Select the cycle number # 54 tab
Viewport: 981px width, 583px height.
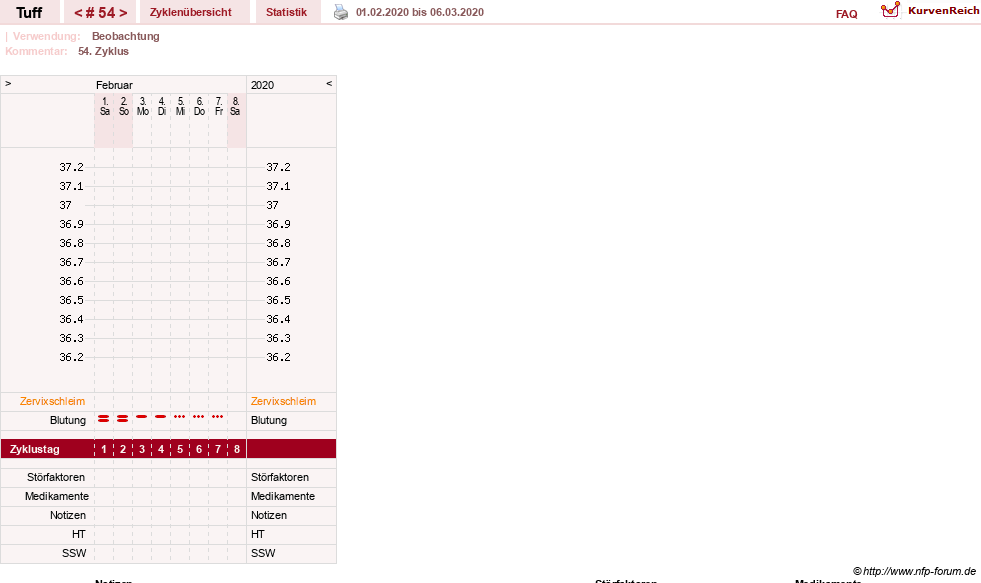pyautogui.click(x=100, y=12)
